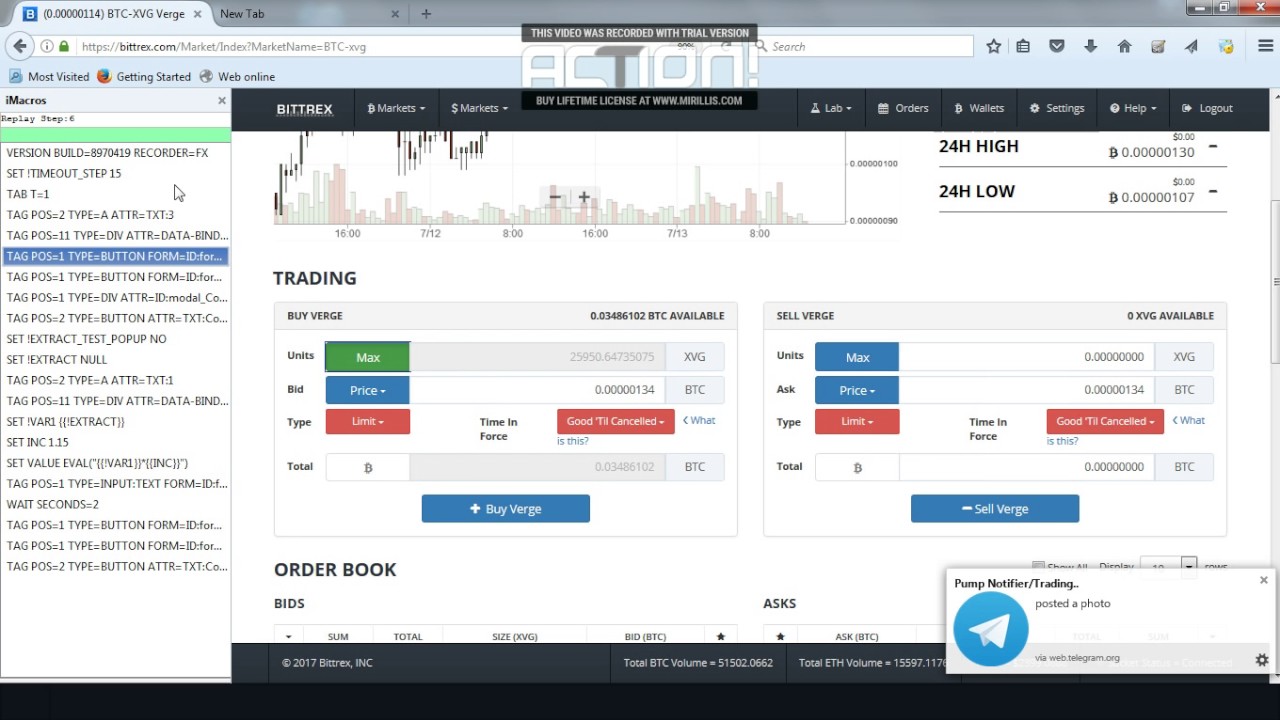Image resolution: width=1280 pixels, height=720 pixels.
Task: Open the Getting Started bookmark
Action: click(144, 76)
